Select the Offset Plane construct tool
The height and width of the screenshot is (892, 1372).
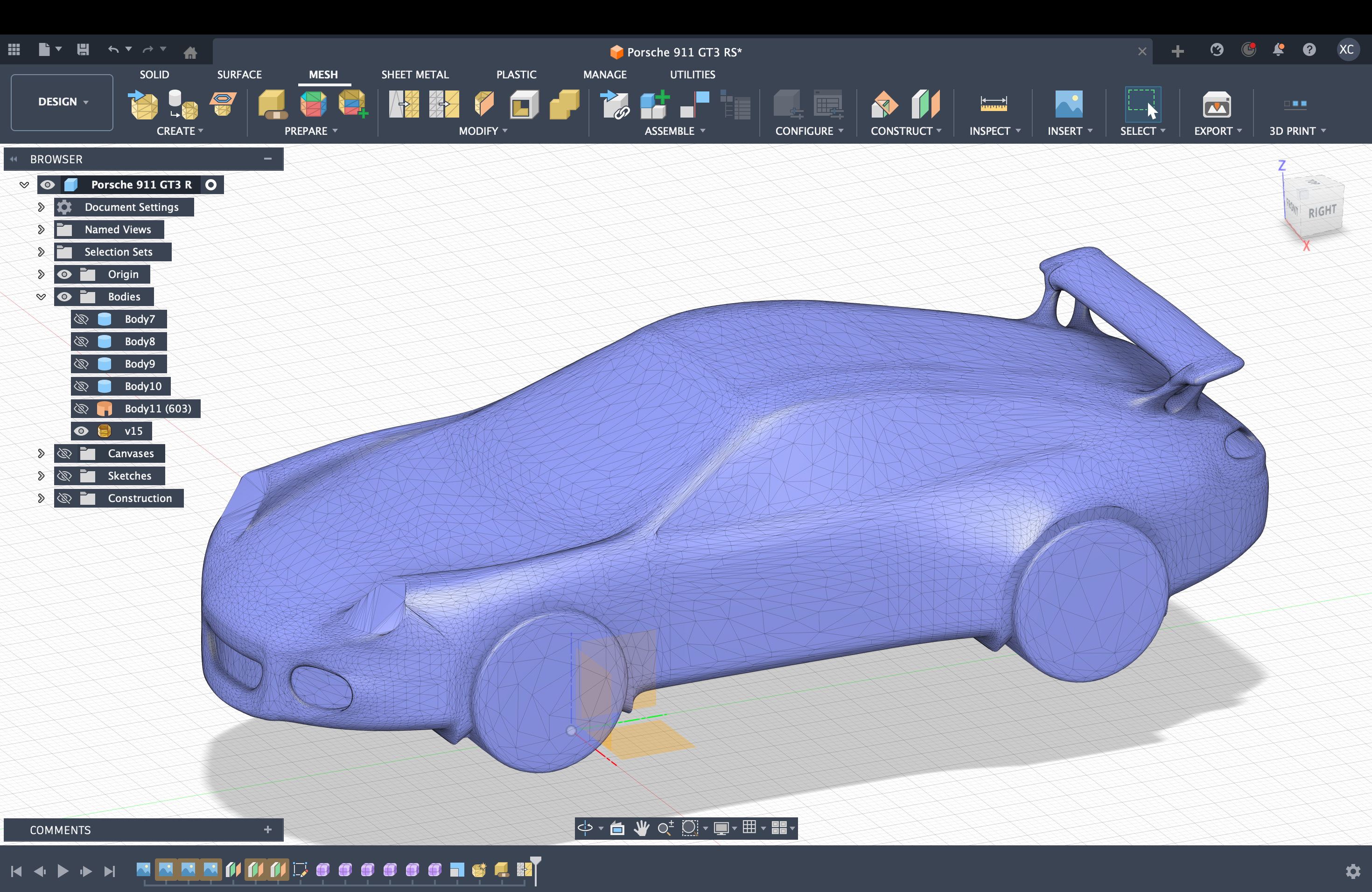coord(885,105)
